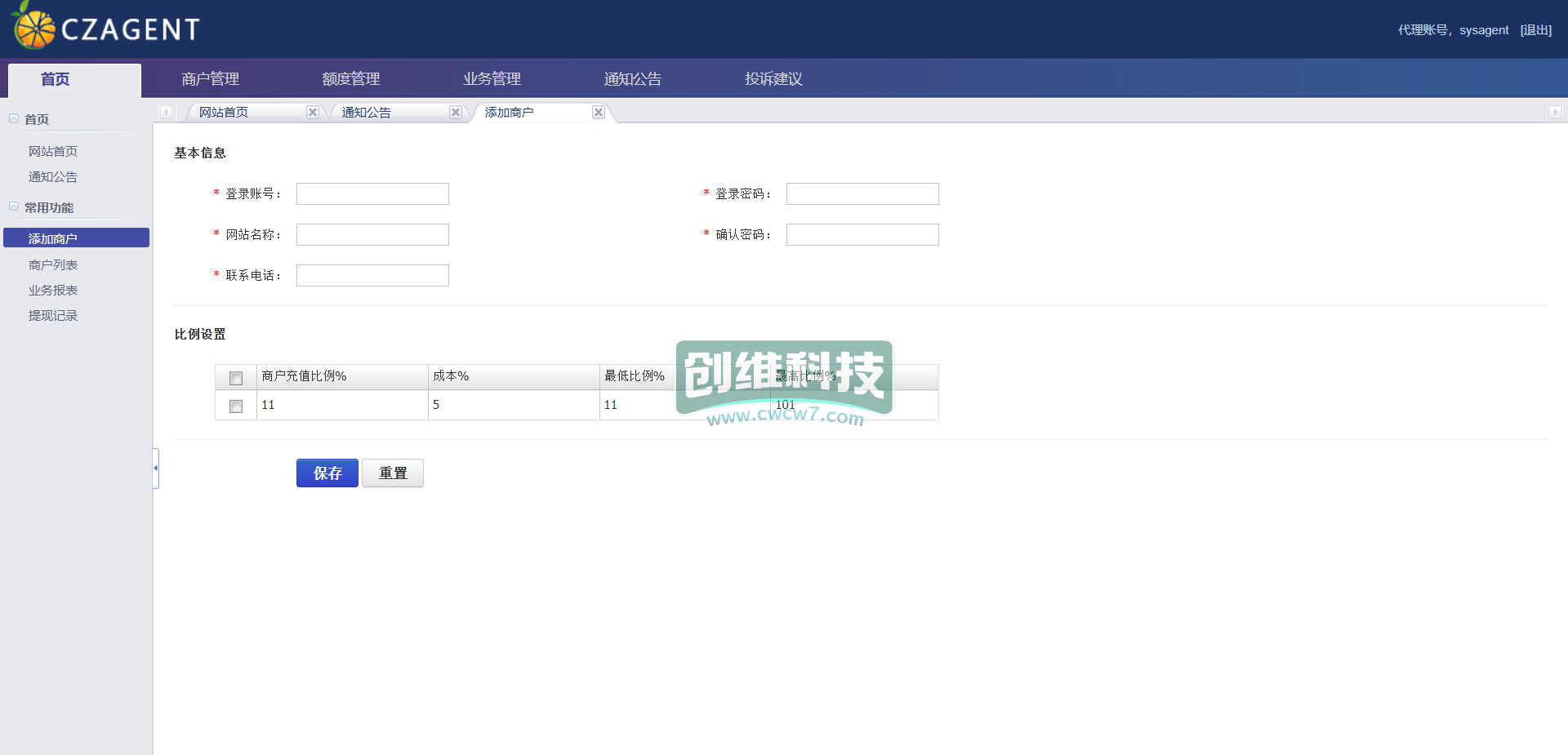Open the 商户管理 menu
Viewport: 1568px width, 755px height.
(x=210, y=79)
